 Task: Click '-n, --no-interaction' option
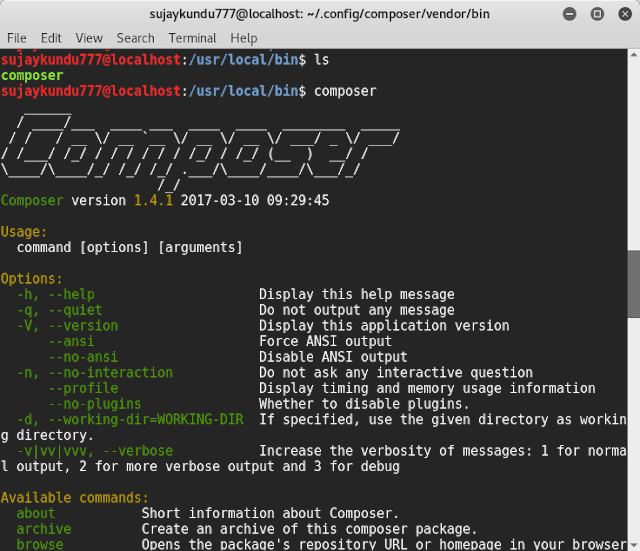[95, 373]
